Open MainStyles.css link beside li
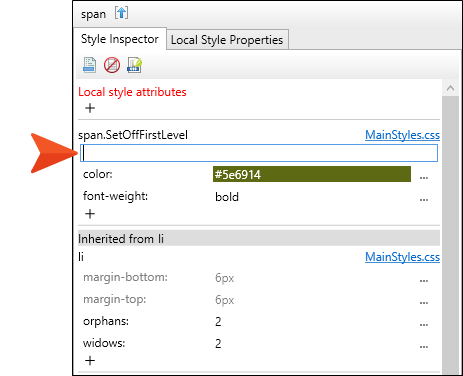This screenshot has height=376, width=463. pyautogui.click(x=402, y=257)
